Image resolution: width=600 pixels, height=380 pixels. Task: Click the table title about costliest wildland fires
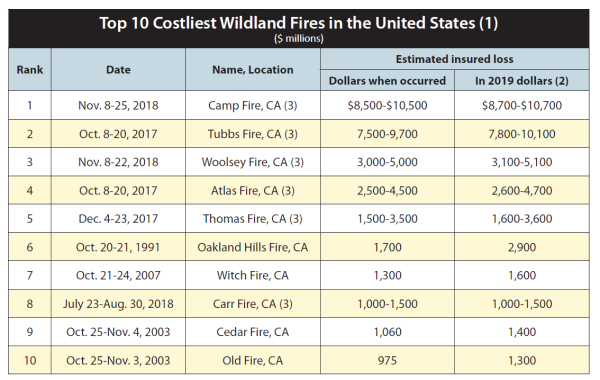(x=298, y=23)
